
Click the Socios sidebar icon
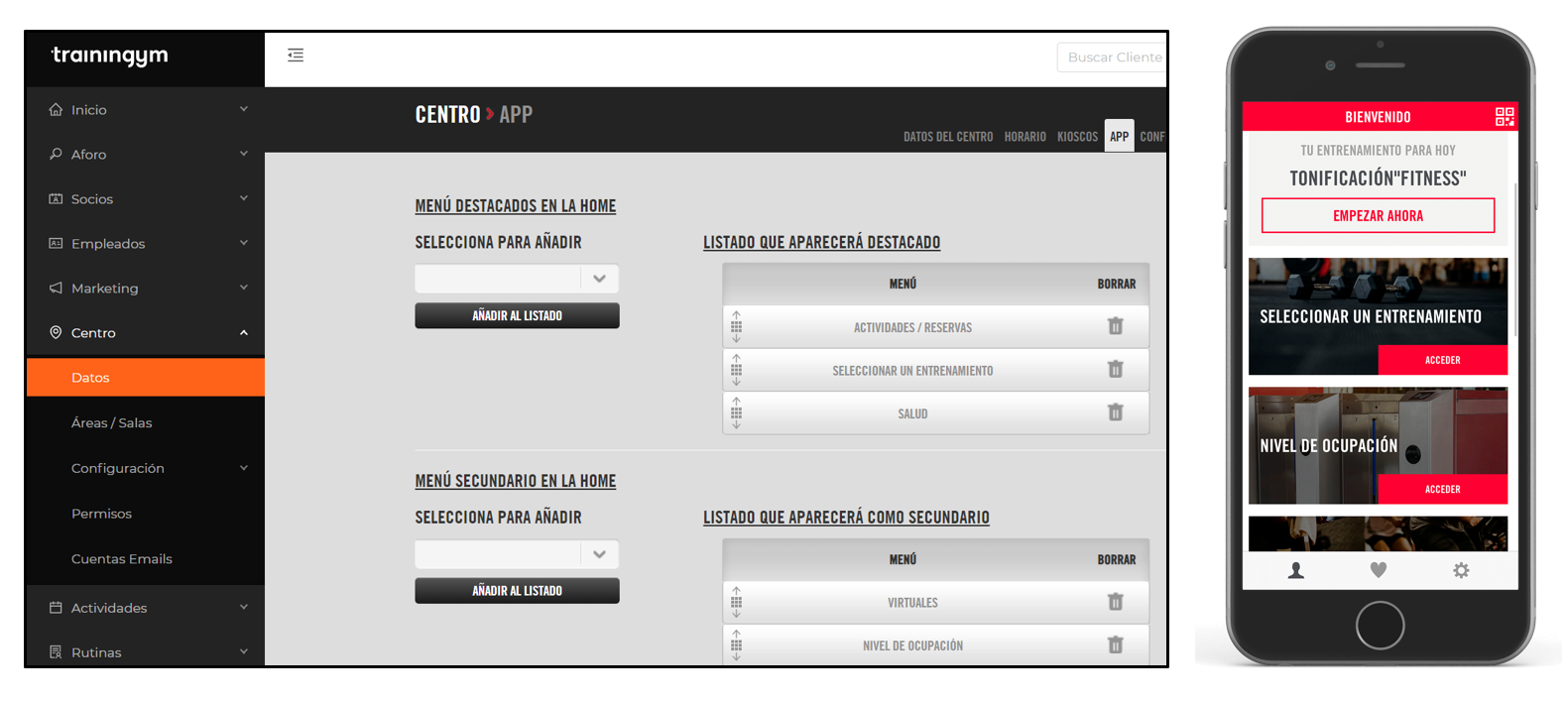tap(56, 198)
